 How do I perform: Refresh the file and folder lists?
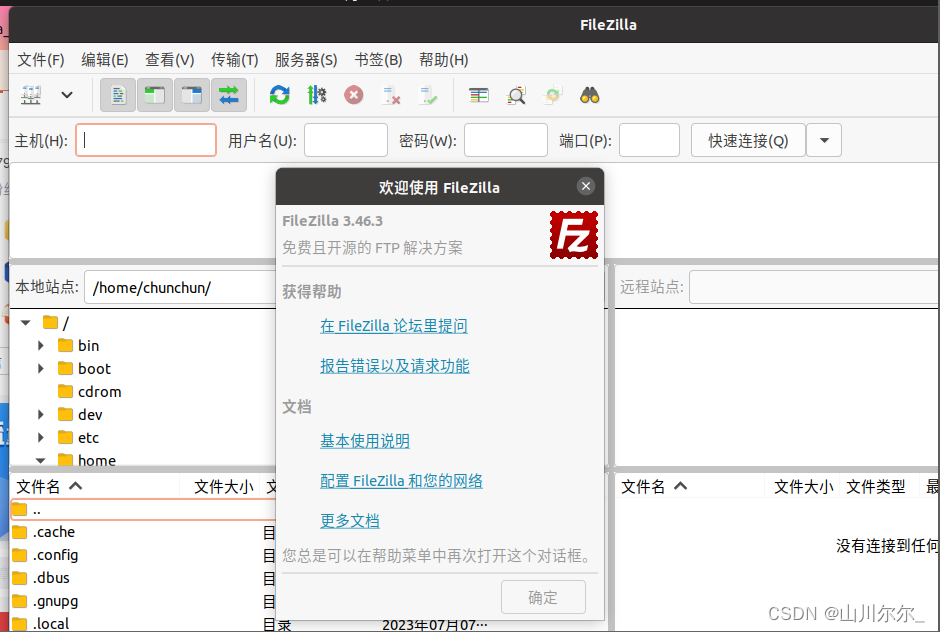[279, 95]
